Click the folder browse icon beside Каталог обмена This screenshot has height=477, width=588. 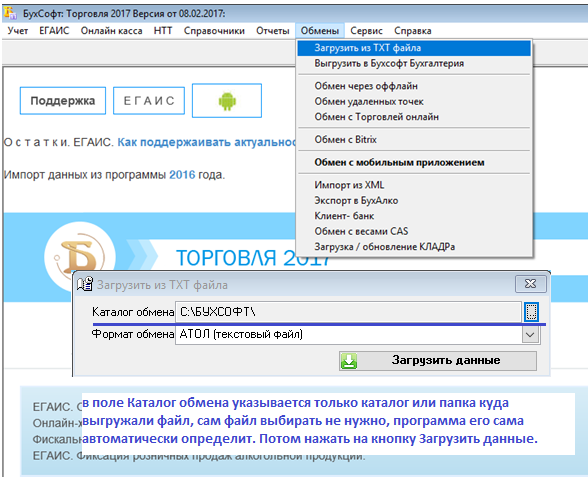pyautogui.click(x=531, y=312)
